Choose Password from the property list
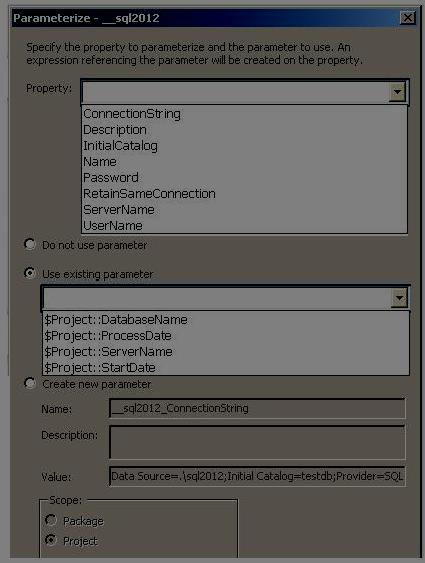The image size is (425, 563). click(x=244, y=178)
